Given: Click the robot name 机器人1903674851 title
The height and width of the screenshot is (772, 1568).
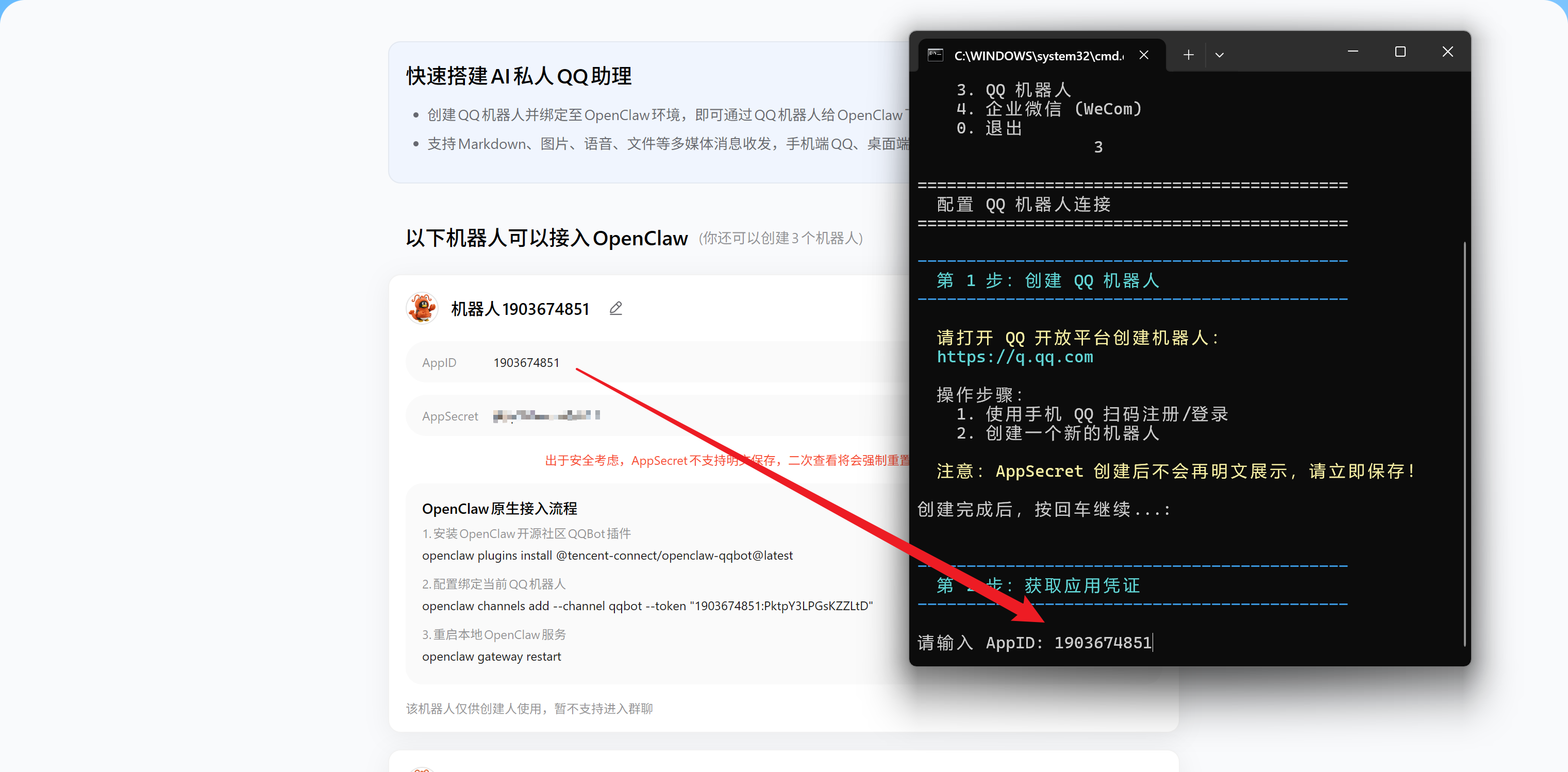Looking at the screenshot, I should pyautogui.click(x=520, y=309).
